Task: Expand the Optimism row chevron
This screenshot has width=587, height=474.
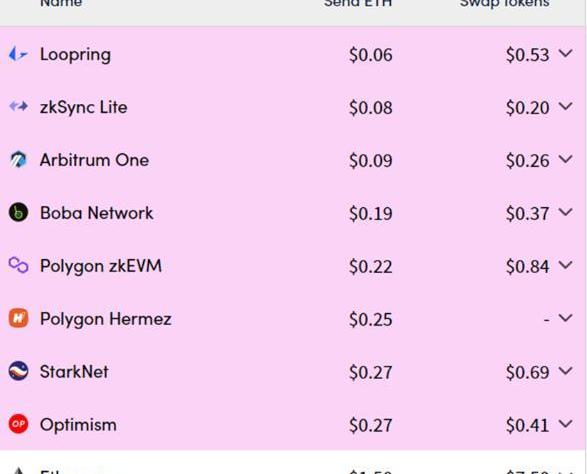Action: coord(565,424)
